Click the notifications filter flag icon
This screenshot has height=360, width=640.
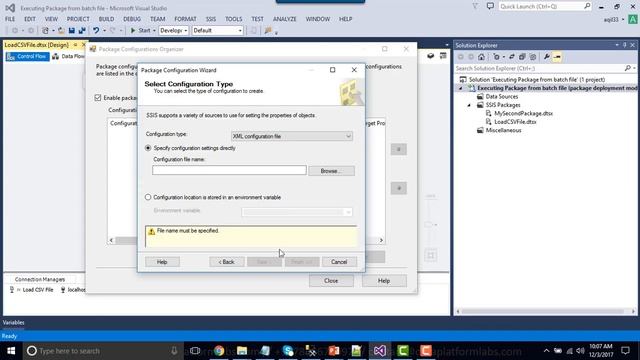pos(475,6)
